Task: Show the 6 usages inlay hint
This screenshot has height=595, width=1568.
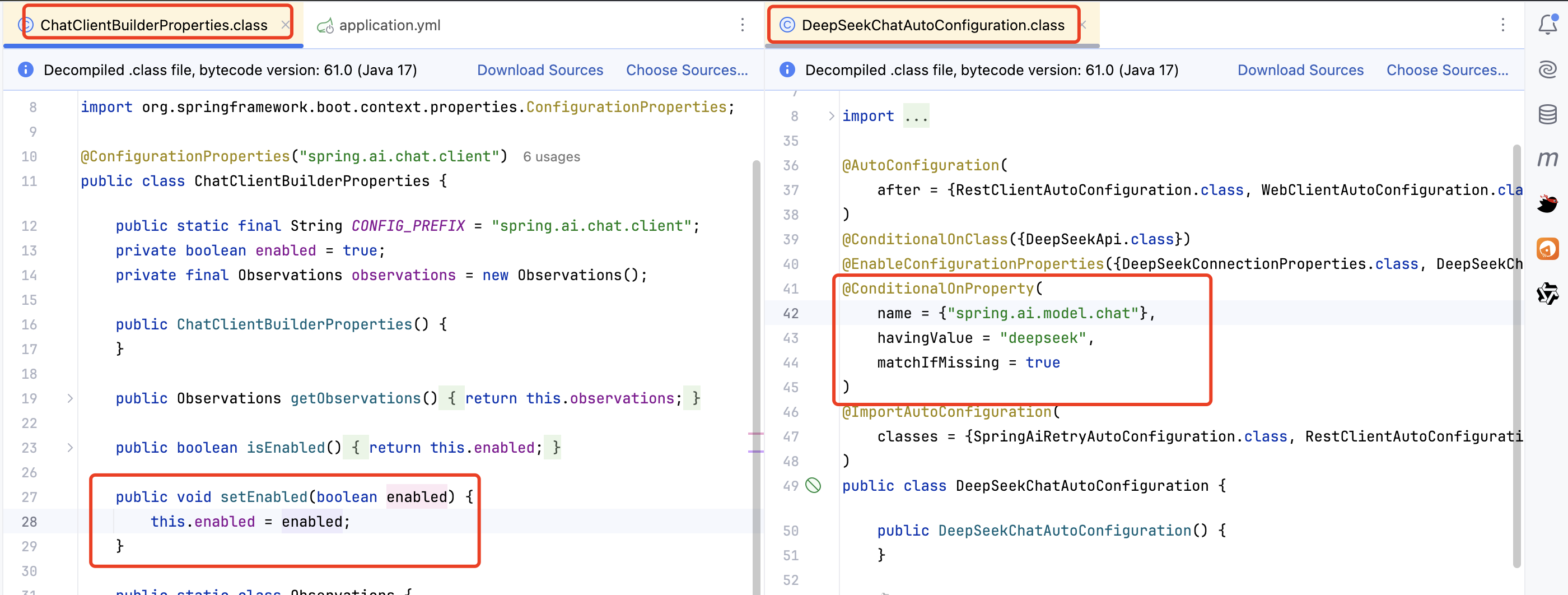Action: pyautogui.click(x=552, y=157)
